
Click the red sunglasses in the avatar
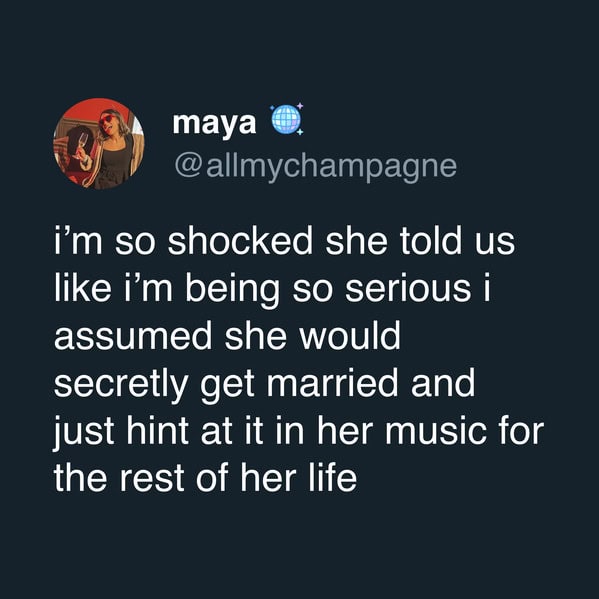coord(107,120)
